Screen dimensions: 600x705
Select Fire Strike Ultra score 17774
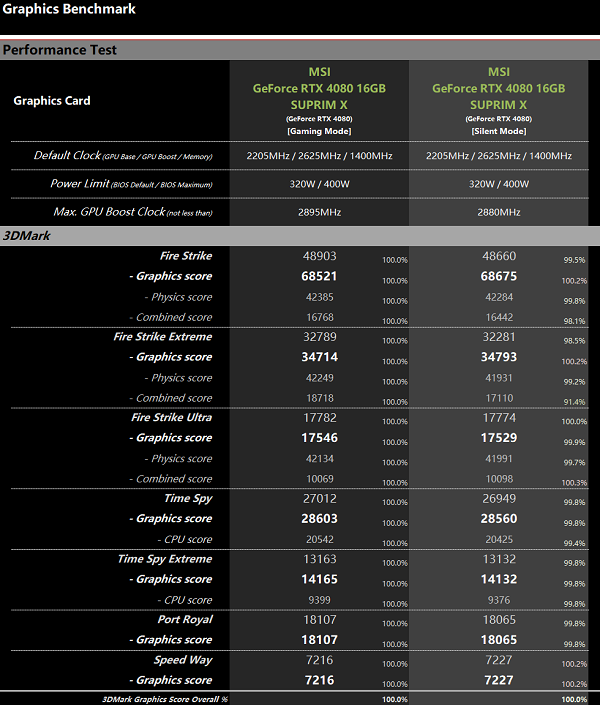[499, 418]
